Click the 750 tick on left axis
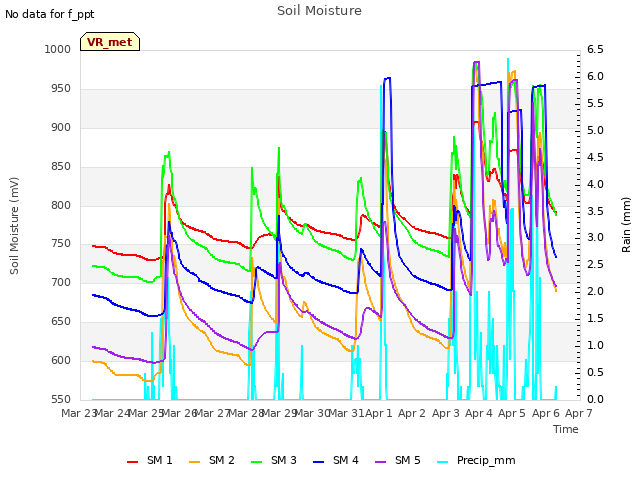640x480 pixels. [x=61, y=244]
